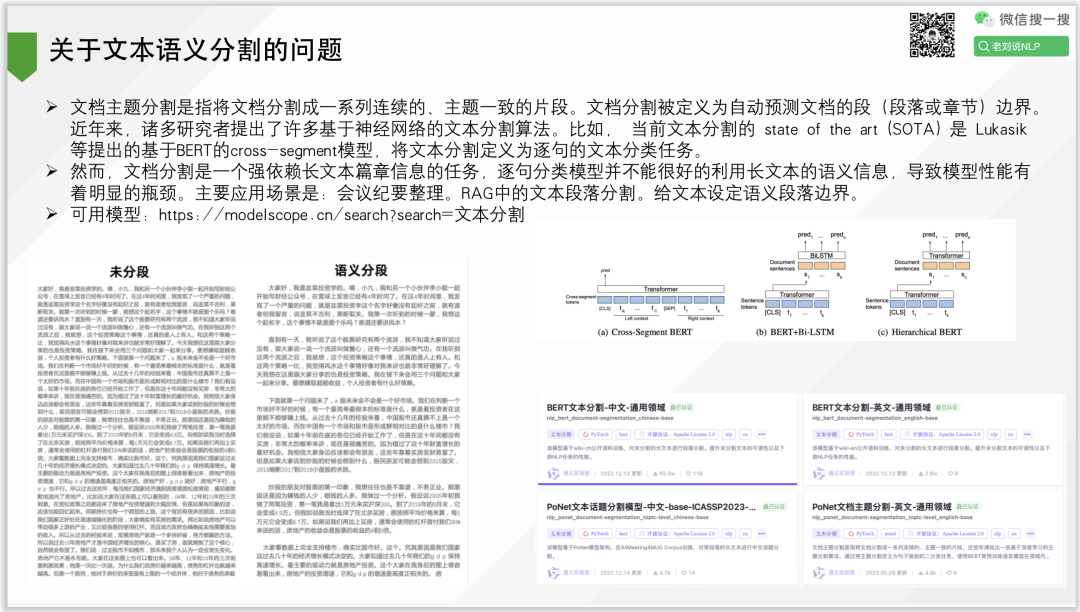Click the PyTorch tag on BERT中文 card
1080x612 pixels.
tap(595, 434)
